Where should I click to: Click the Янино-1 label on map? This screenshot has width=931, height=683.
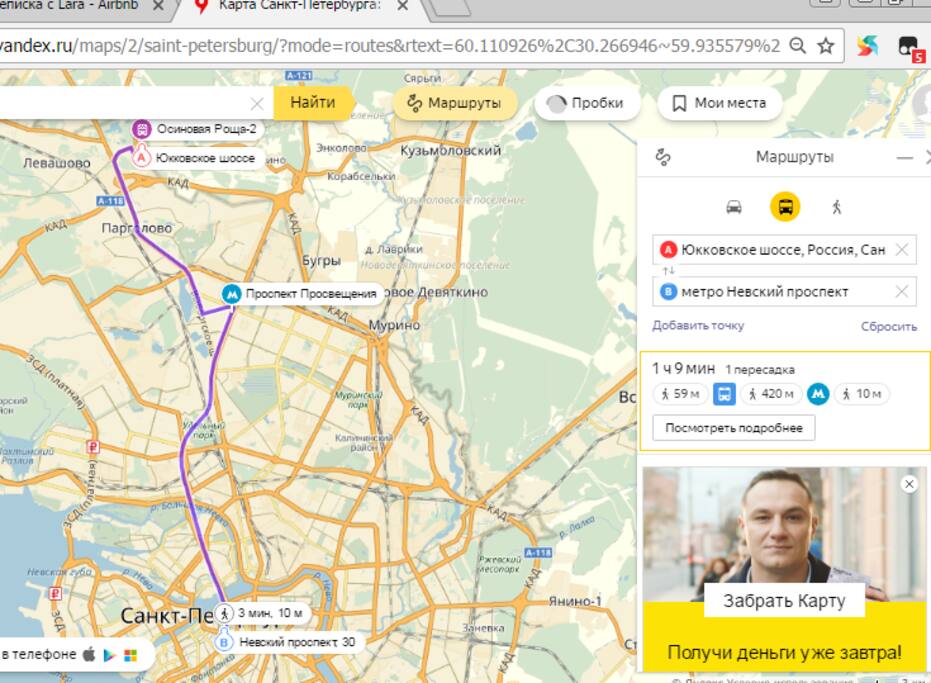(575, 601)
